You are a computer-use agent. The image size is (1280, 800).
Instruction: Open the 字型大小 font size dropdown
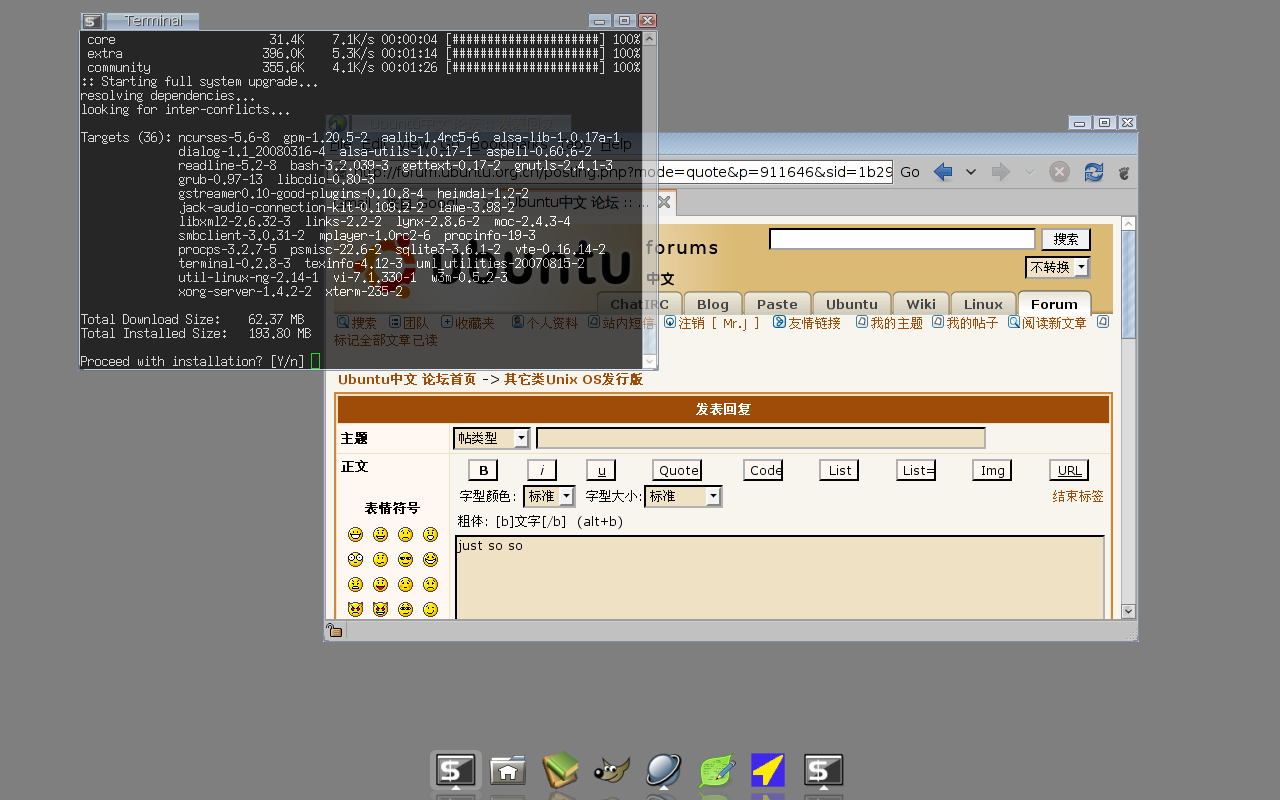tap(683, 496)
